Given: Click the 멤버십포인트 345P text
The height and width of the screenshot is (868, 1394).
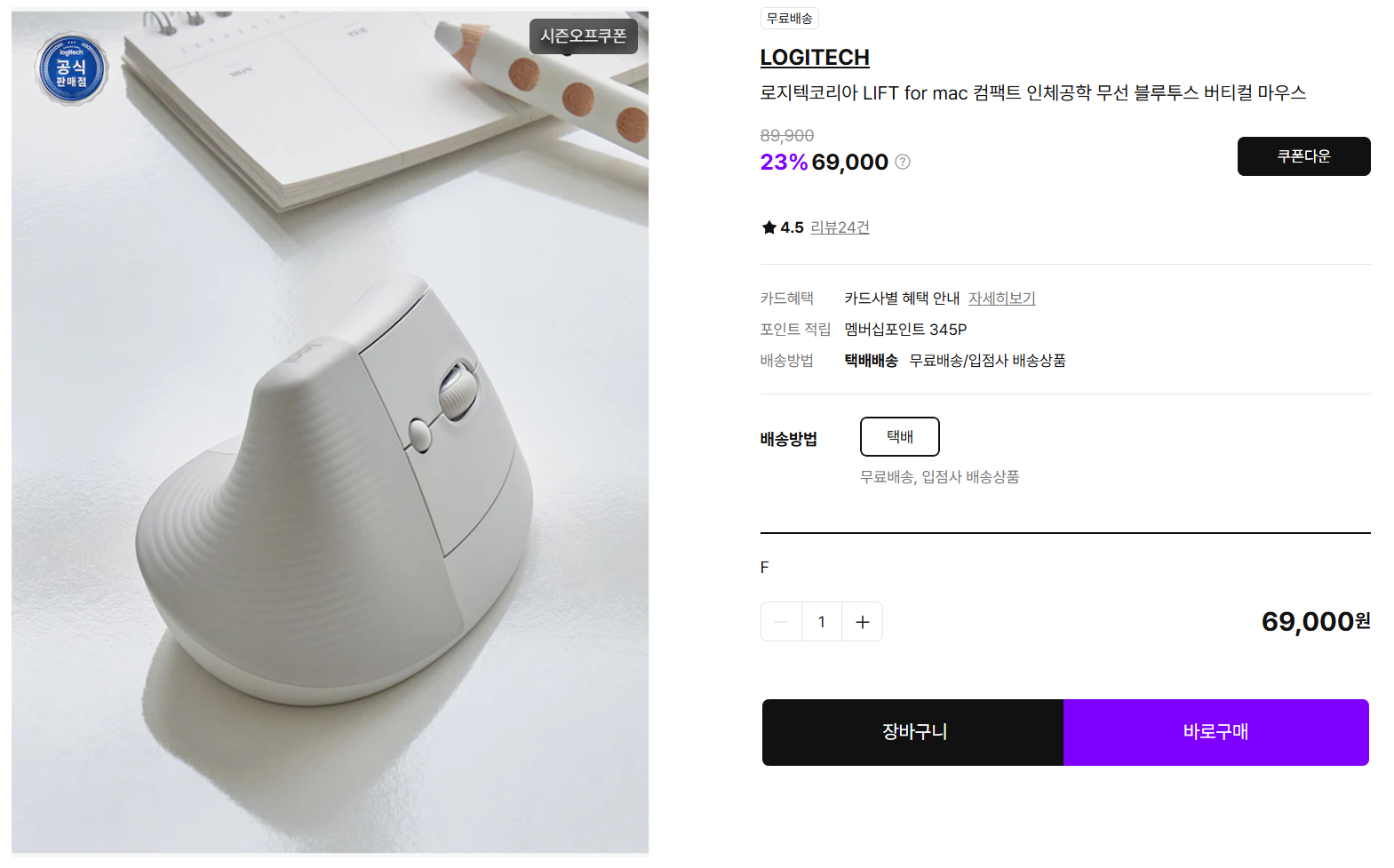Looking at the screenshot, I should 905,329.
